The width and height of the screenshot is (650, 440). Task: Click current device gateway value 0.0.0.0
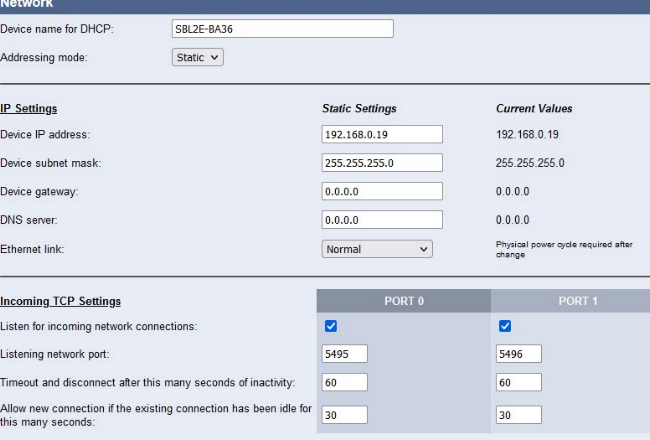click(x=512, y=191)
